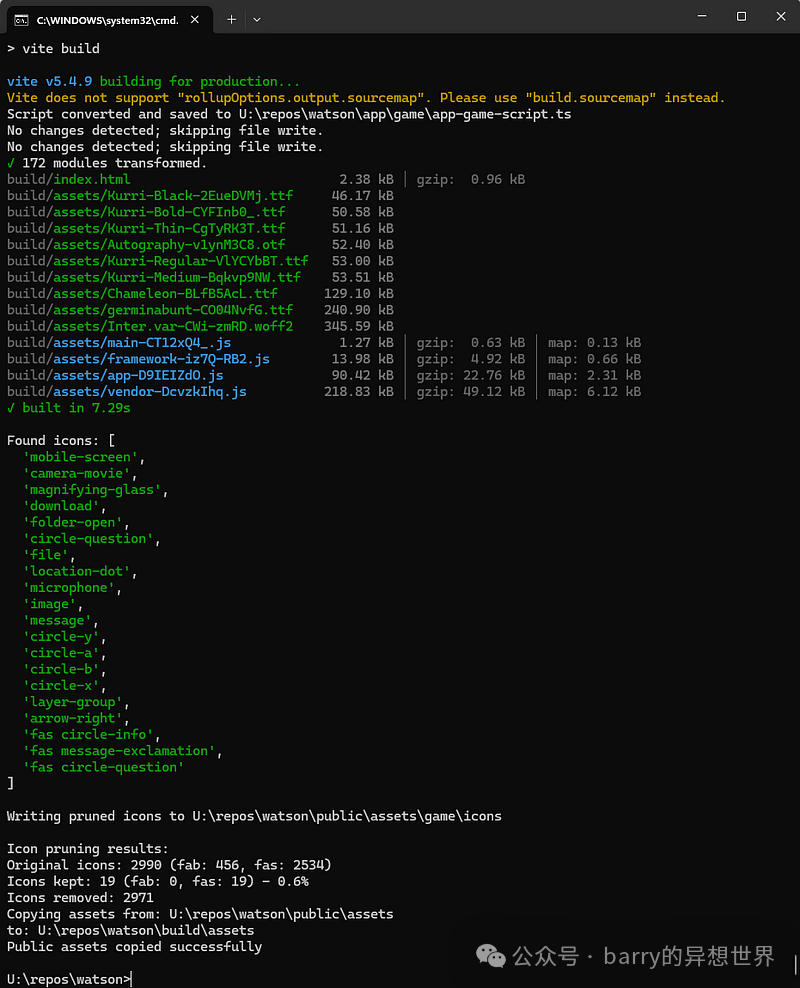
Task: Click the U:\repos\watson> command prompt line
Action: 68,979
